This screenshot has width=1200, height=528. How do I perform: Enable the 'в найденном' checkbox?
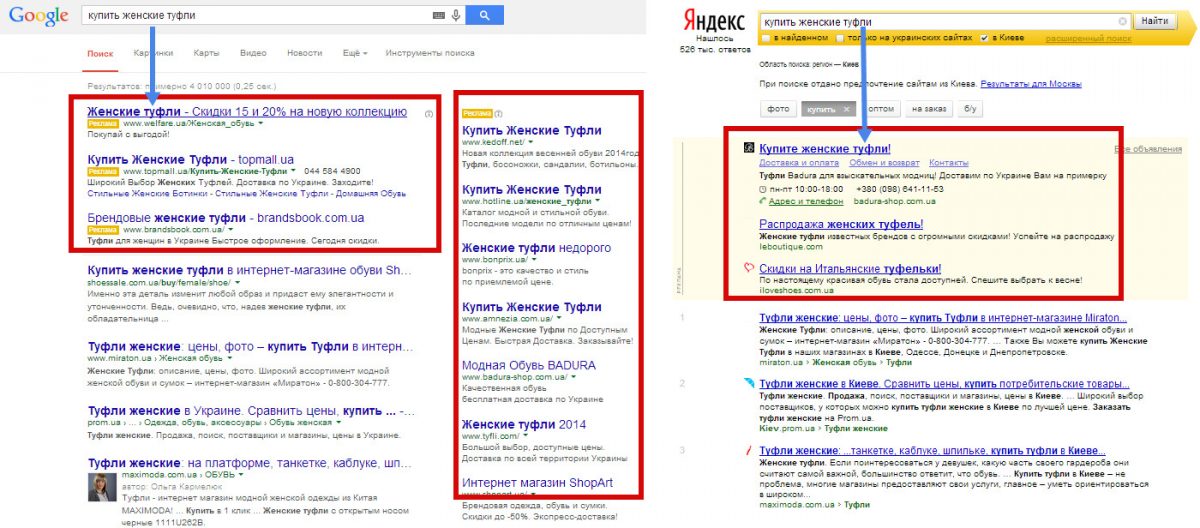coord(766,38)
